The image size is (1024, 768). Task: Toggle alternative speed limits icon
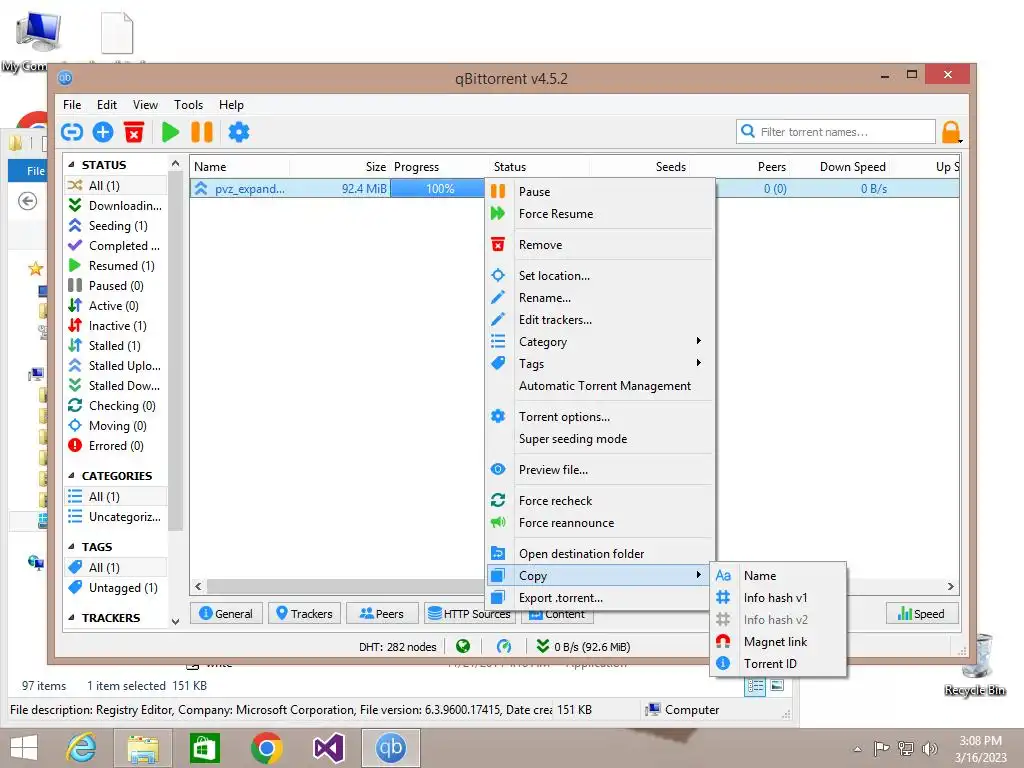[x=504, y=647]
